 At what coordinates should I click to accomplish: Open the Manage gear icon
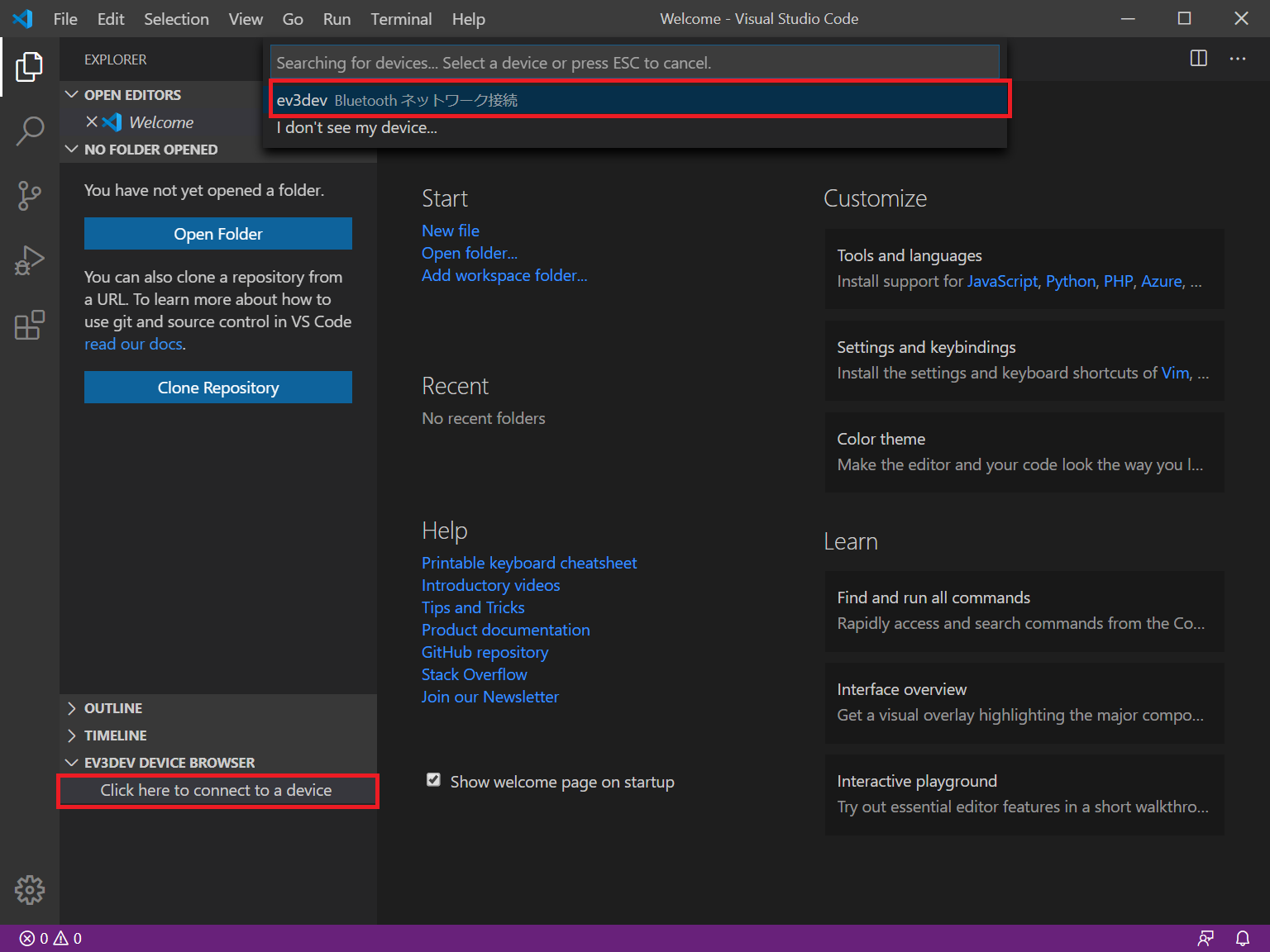(30, 890)
